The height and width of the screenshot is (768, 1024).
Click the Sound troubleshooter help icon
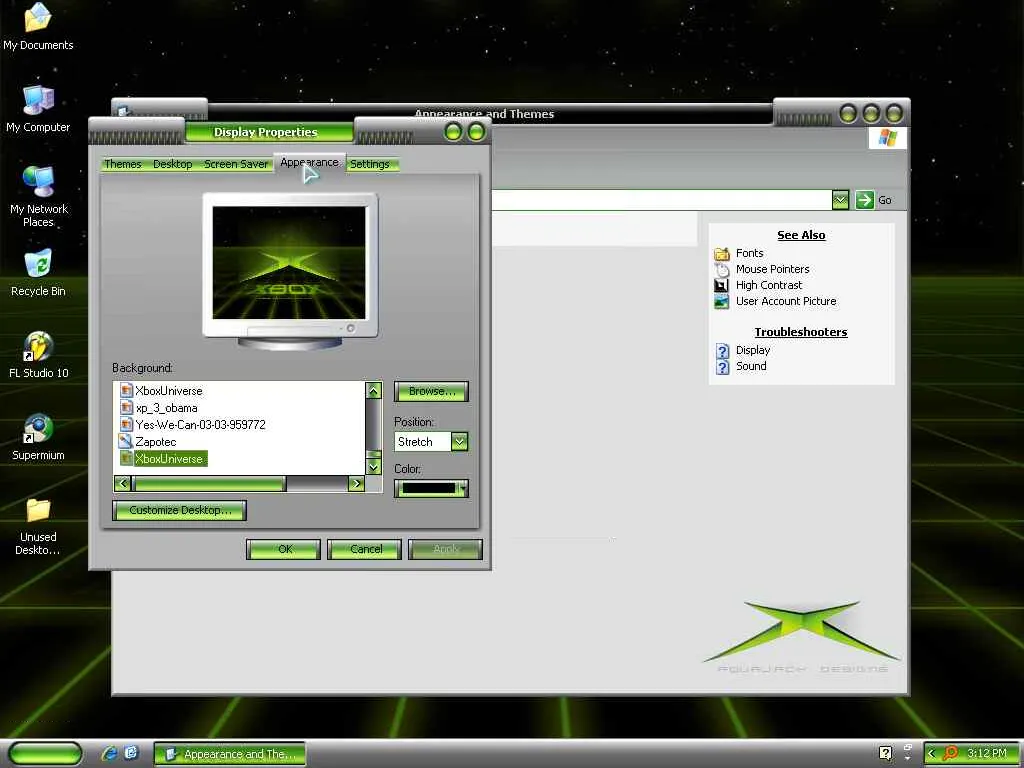coord(722,366)
